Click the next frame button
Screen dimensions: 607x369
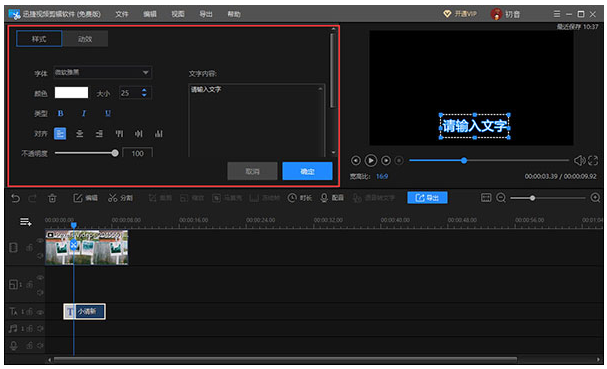pos(386,160)
